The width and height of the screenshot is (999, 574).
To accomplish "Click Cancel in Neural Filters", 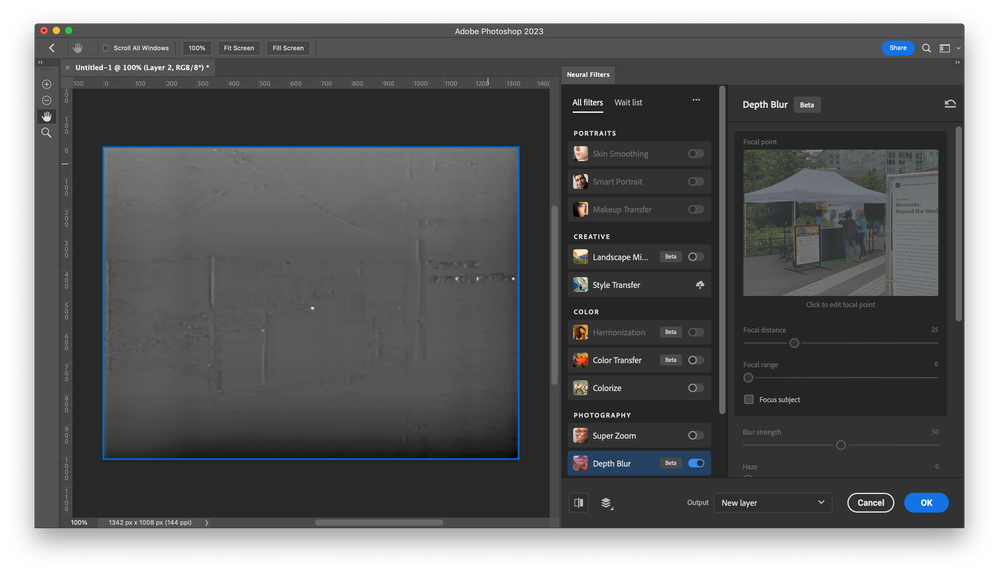I will (x=870, y=503).
